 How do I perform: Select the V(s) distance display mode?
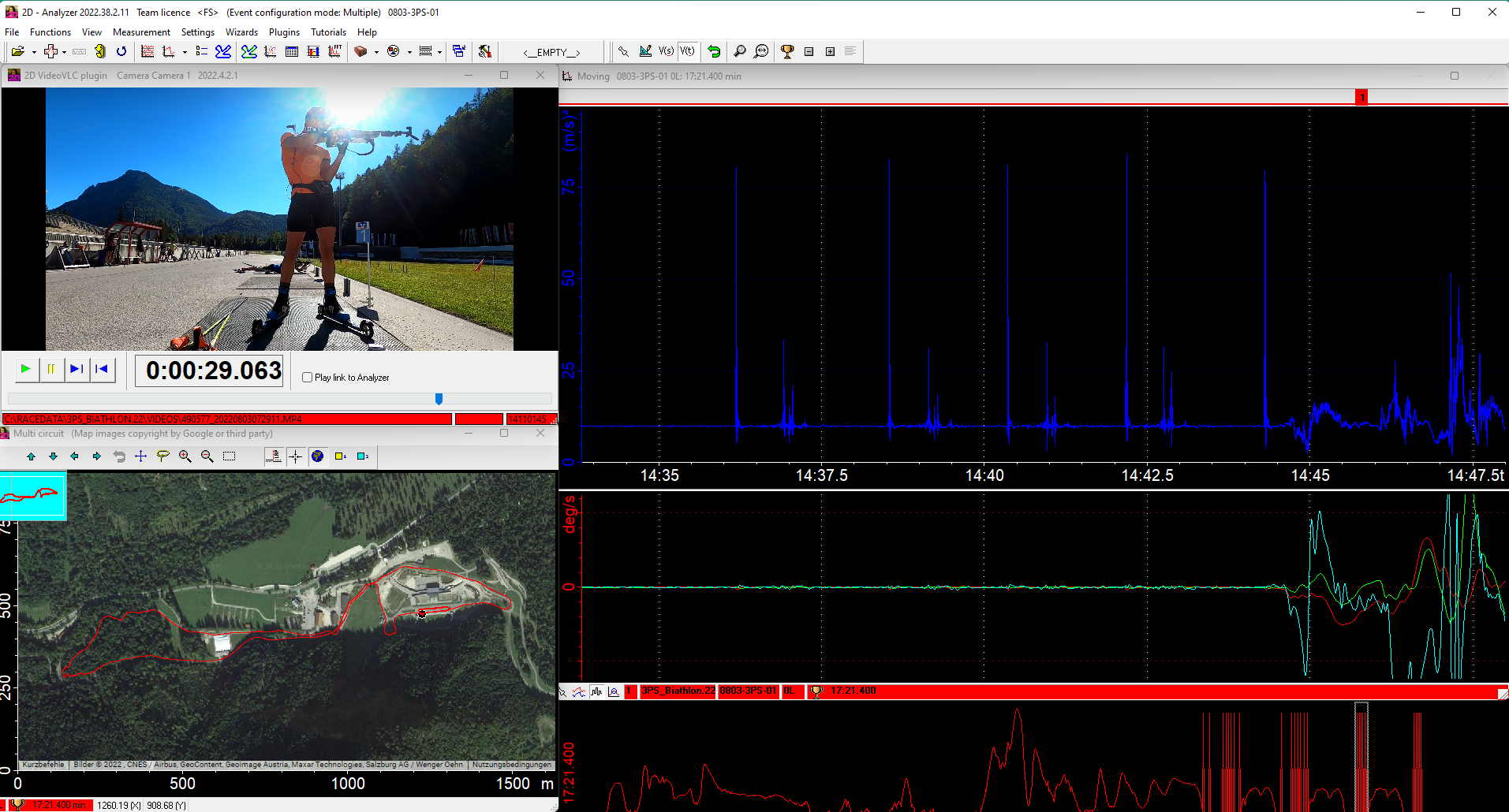667,51
